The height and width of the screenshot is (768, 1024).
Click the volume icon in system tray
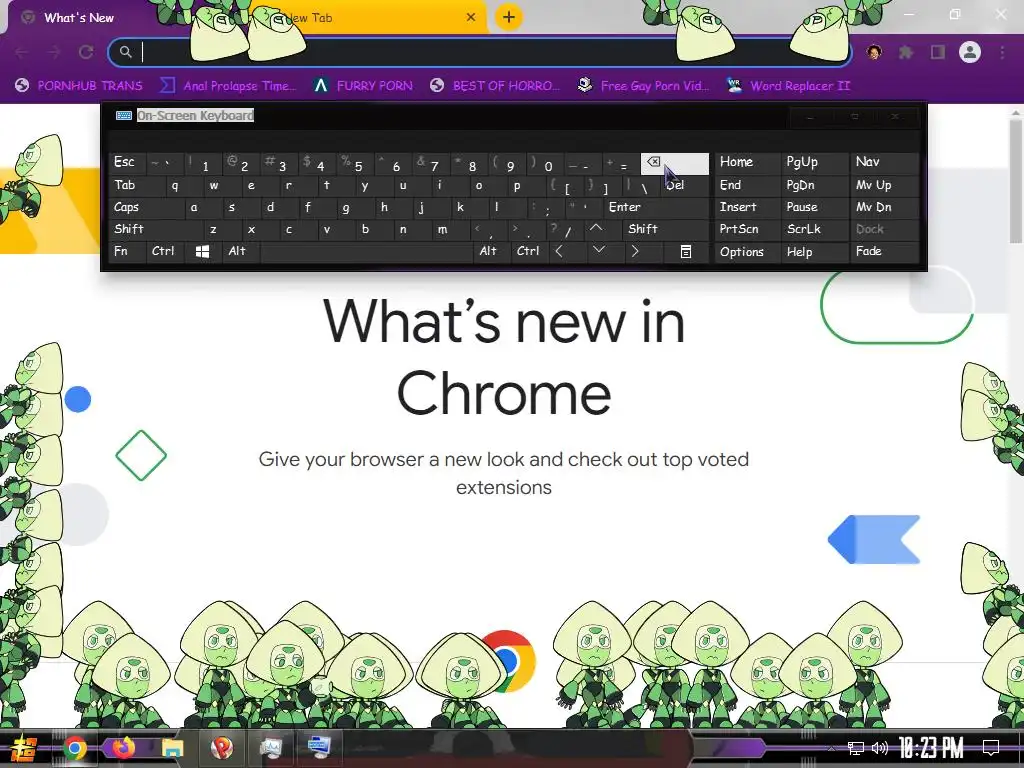click(880, 748)
